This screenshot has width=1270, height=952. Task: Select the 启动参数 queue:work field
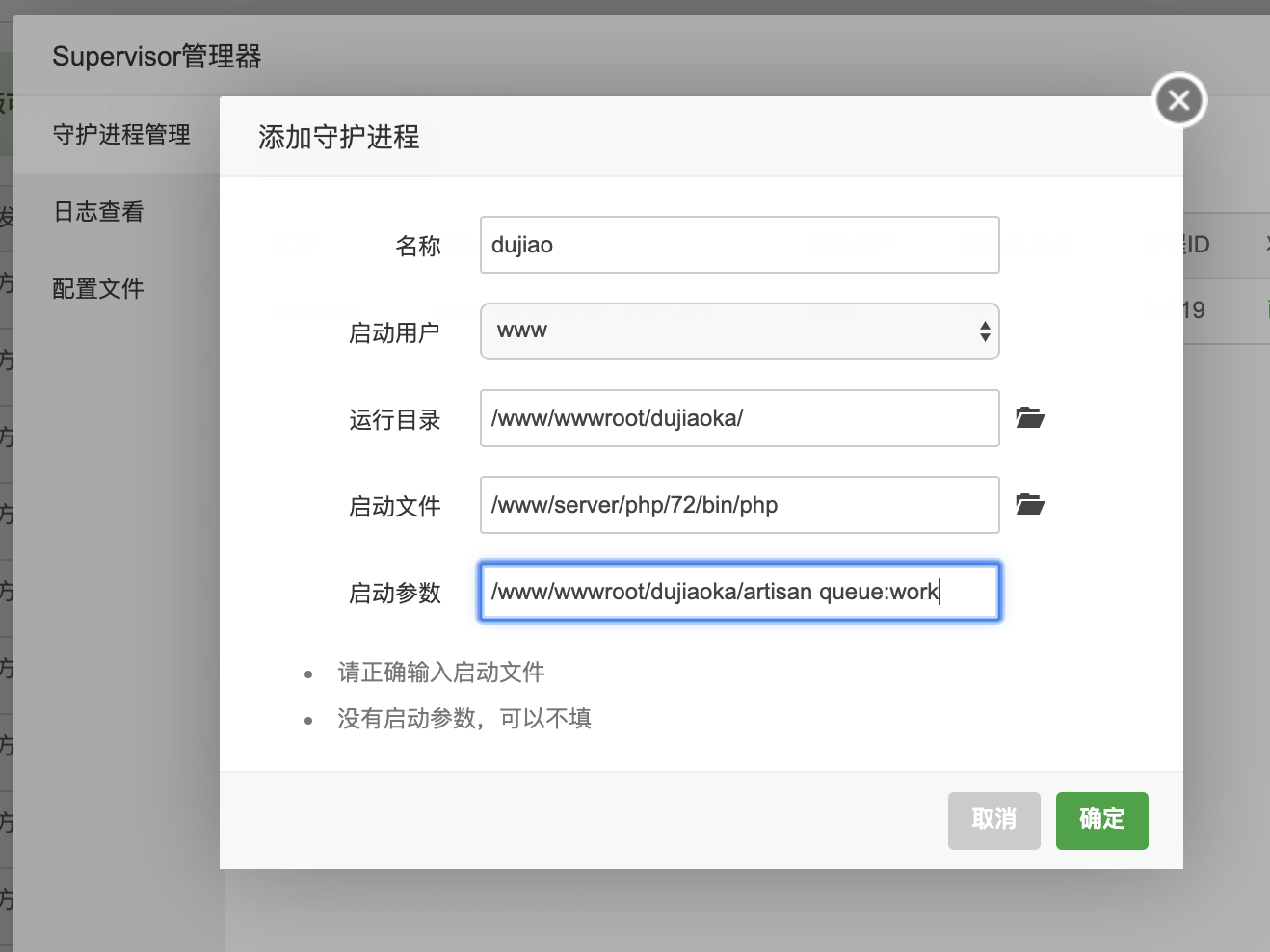pos(739,592)
